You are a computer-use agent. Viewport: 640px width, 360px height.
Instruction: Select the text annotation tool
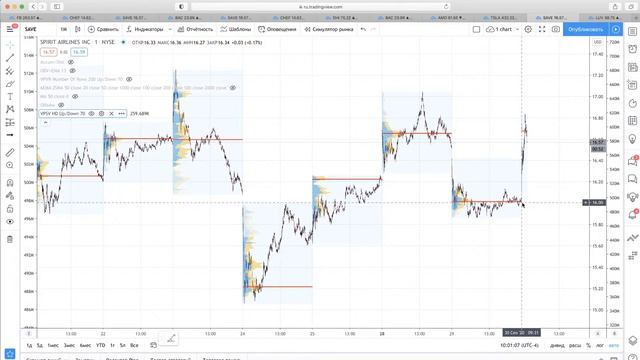tap(10, 97)
